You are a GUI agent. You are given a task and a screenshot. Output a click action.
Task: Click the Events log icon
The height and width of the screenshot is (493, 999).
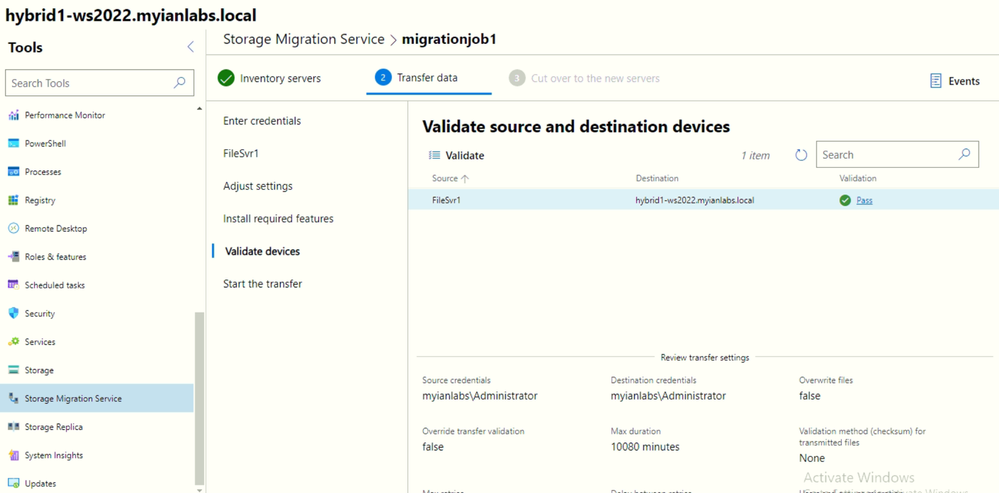tap(936, 81)
